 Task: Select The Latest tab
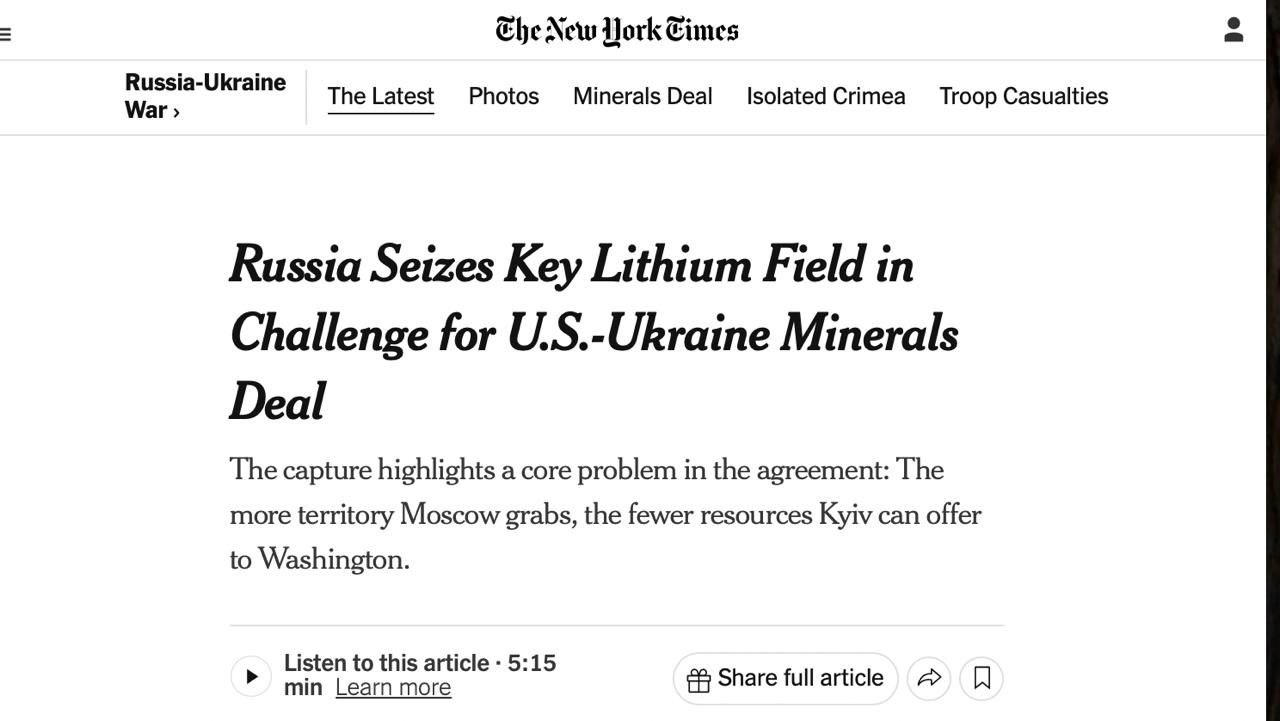pos(380,97)
